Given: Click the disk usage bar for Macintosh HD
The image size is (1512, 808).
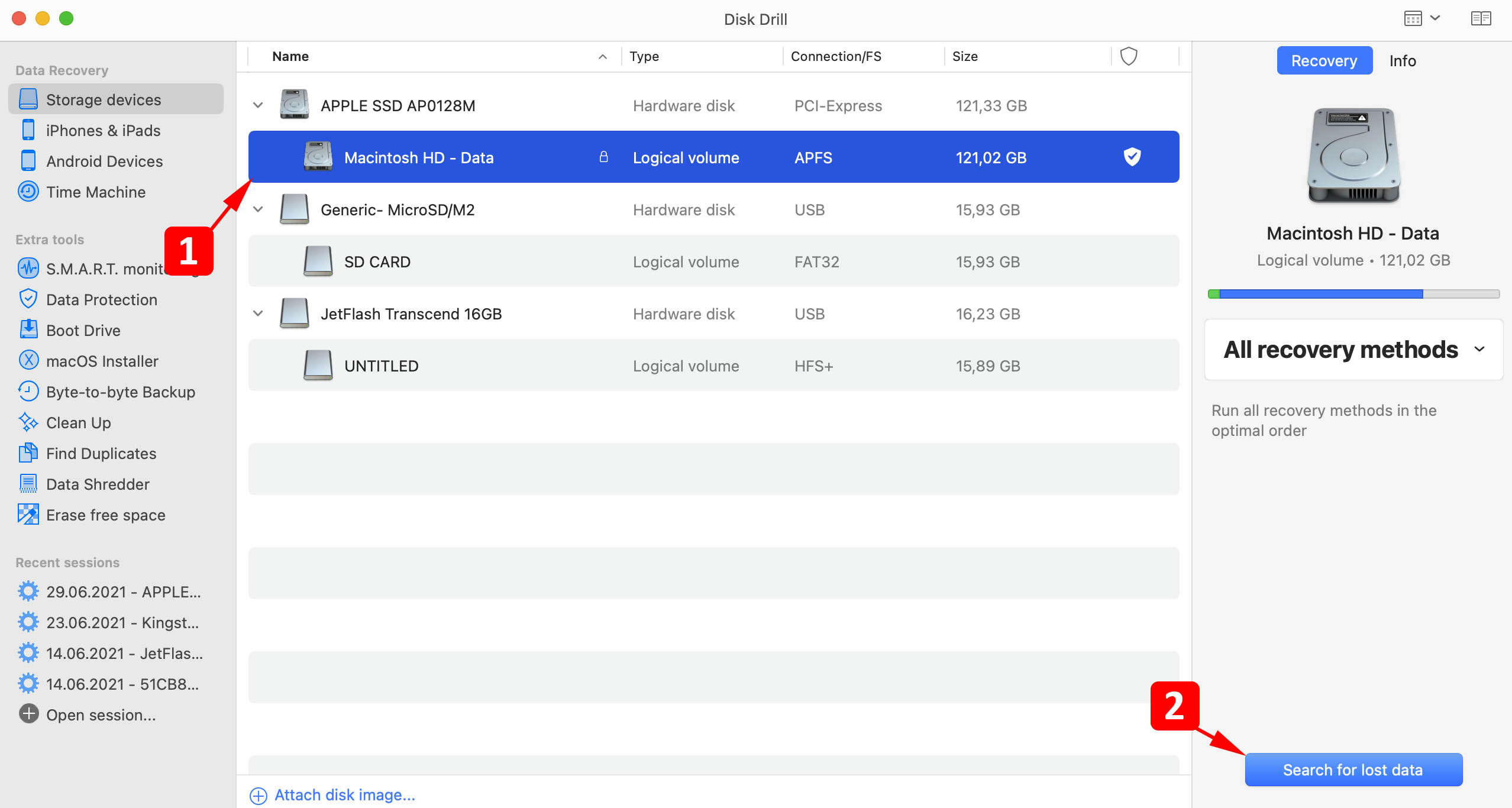Looking at the screenshot, I should 1353,294.
